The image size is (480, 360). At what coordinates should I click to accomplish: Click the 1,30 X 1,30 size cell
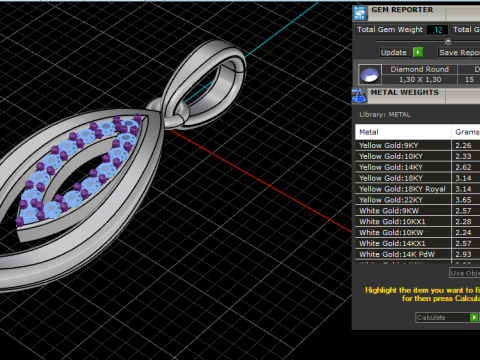point(419,80)
